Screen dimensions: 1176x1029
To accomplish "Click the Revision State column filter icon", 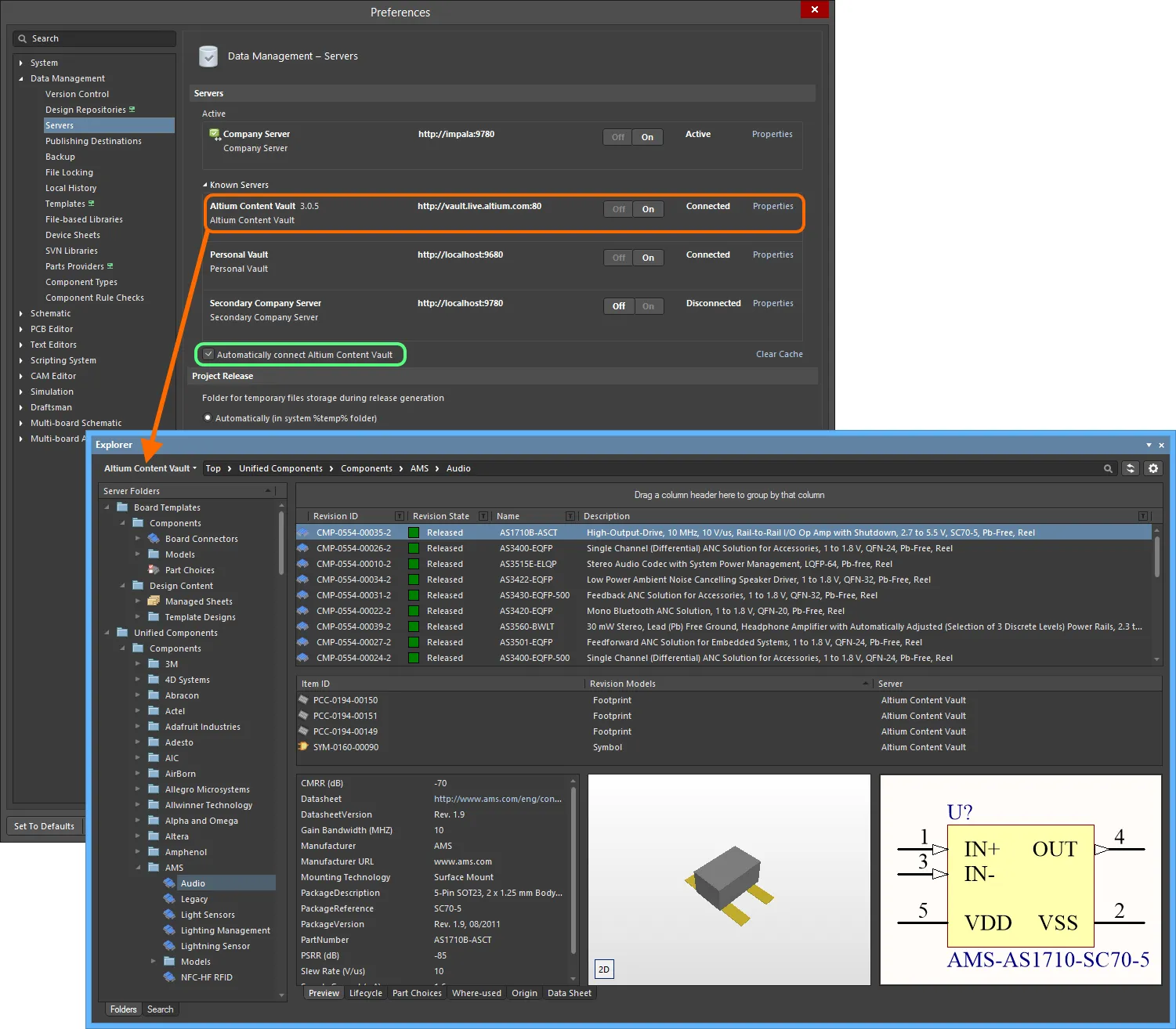I will coord(483,516).
